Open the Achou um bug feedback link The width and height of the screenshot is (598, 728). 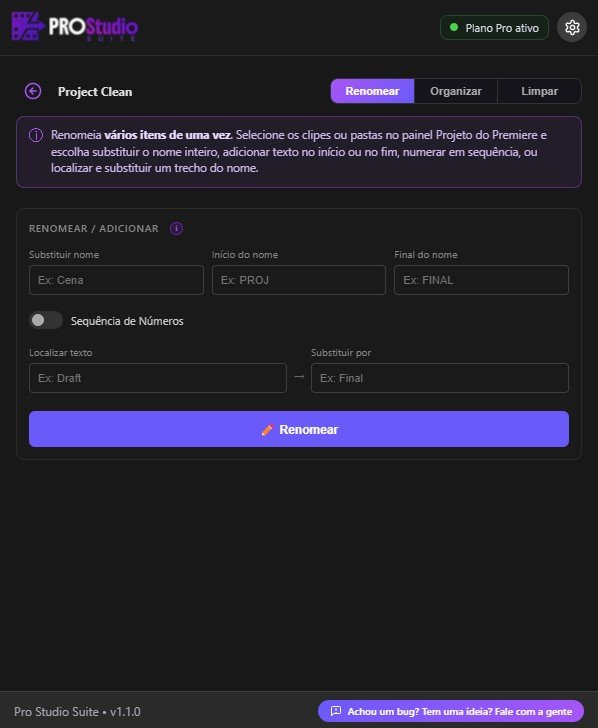[450, 711]
